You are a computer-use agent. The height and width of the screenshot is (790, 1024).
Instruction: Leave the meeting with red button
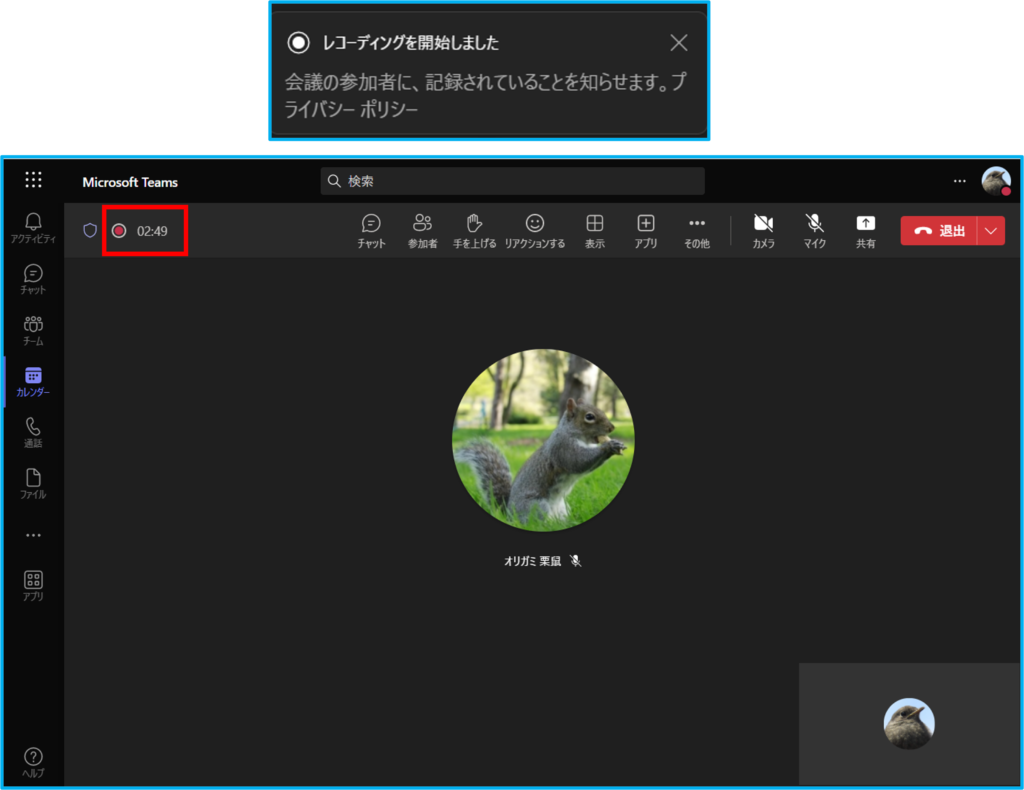point(939,231)
